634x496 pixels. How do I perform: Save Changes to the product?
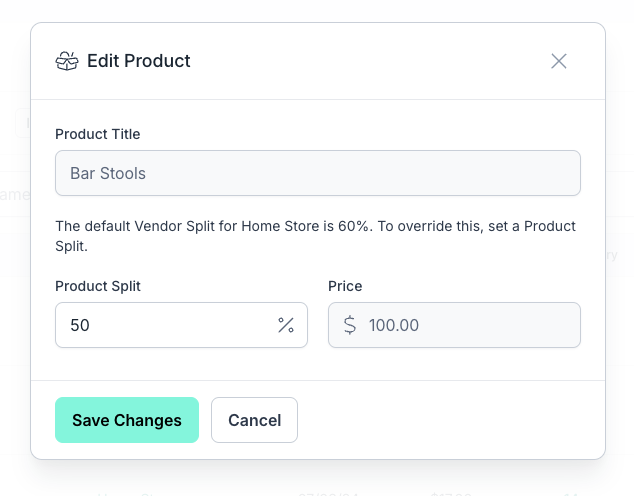click(127, 420)
